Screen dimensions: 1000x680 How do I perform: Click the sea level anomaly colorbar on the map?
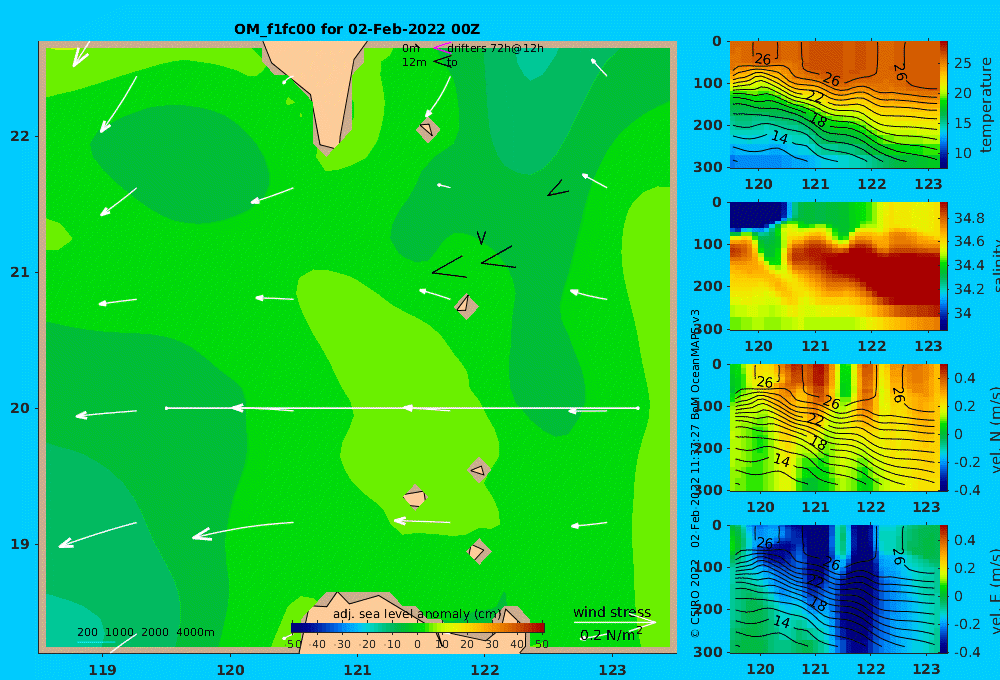417,628
